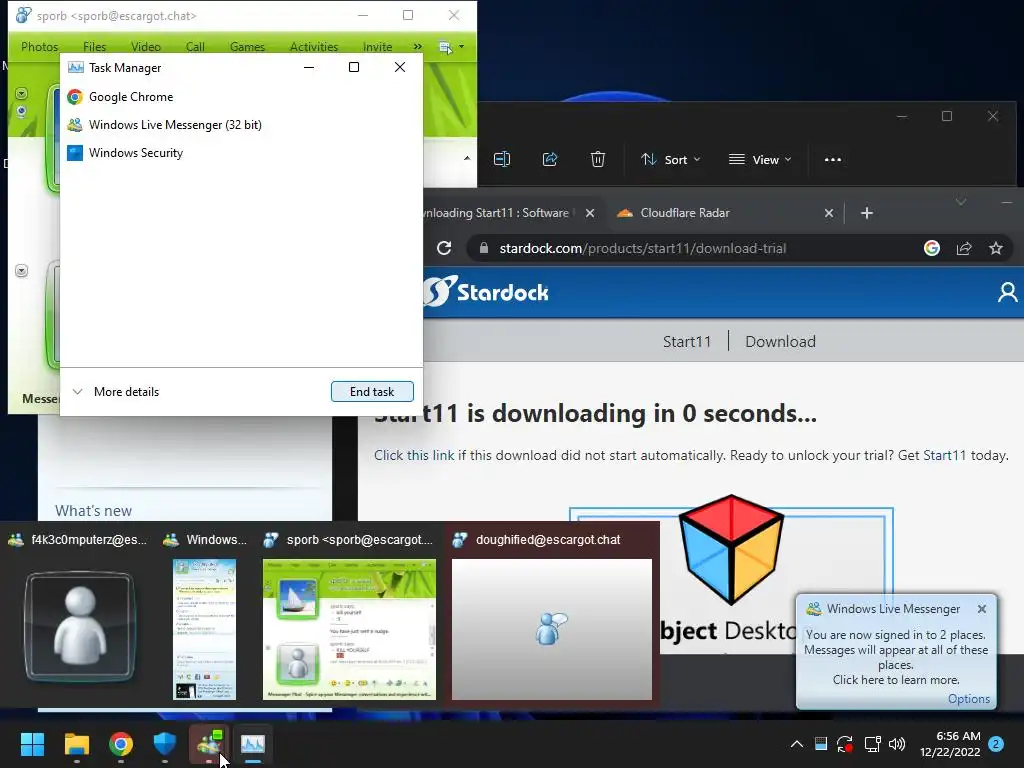Click the stardock.com address bar
Image resolution: width=1024 pixels, height=768 pixels.
pyautogui.click(x=642, y=248)
